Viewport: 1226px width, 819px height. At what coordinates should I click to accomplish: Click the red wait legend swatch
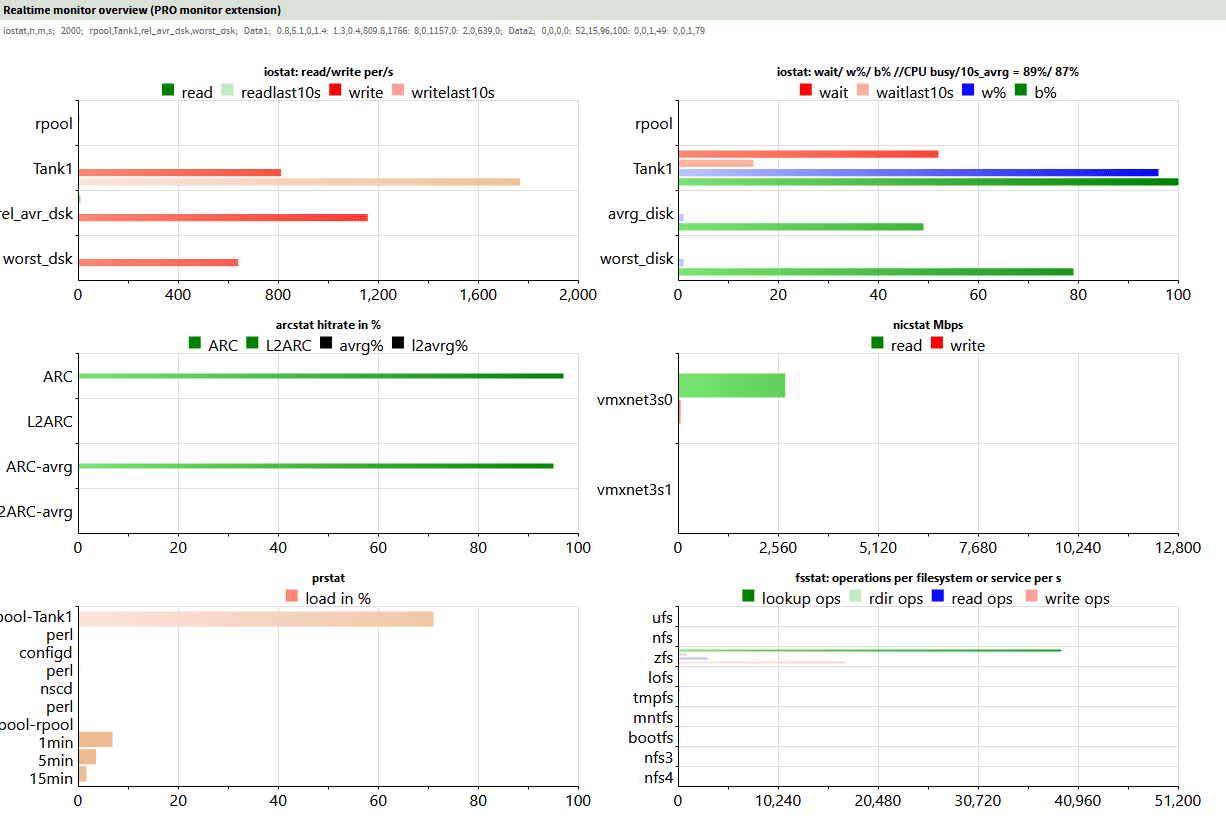point(806,91)
